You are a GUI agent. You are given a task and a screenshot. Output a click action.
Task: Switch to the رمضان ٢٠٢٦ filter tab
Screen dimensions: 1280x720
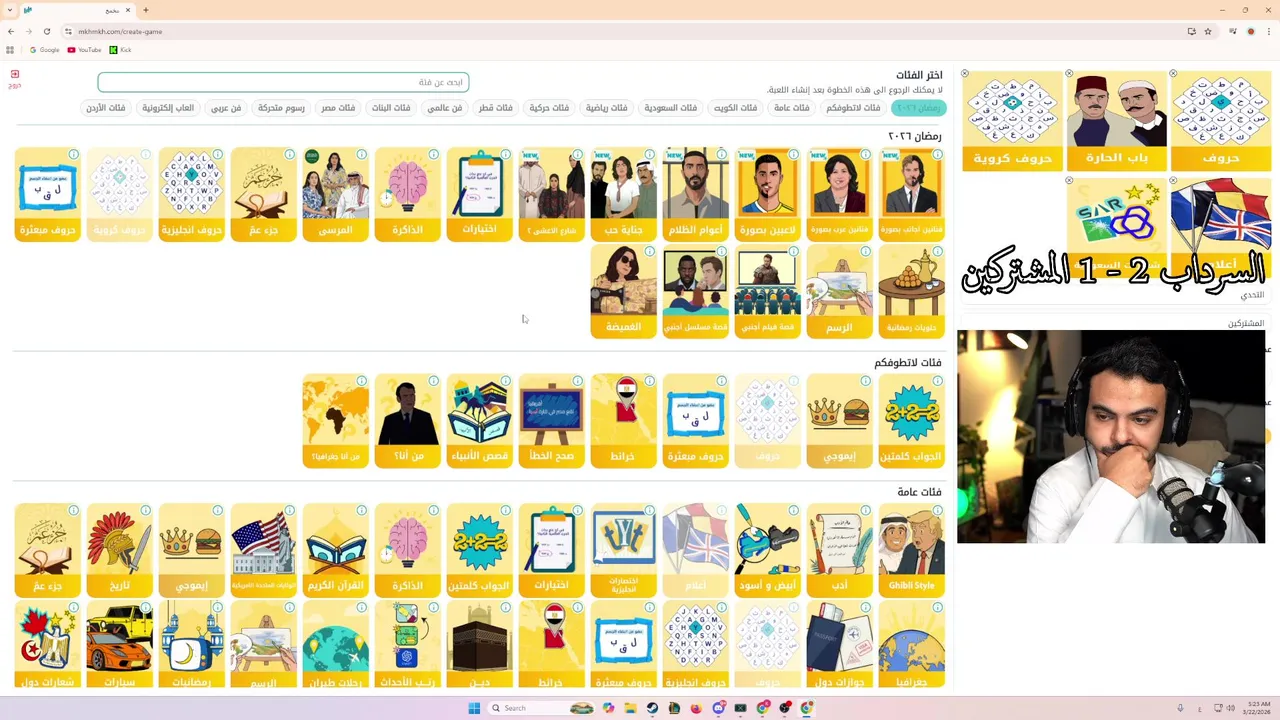[x=917, y=108]
